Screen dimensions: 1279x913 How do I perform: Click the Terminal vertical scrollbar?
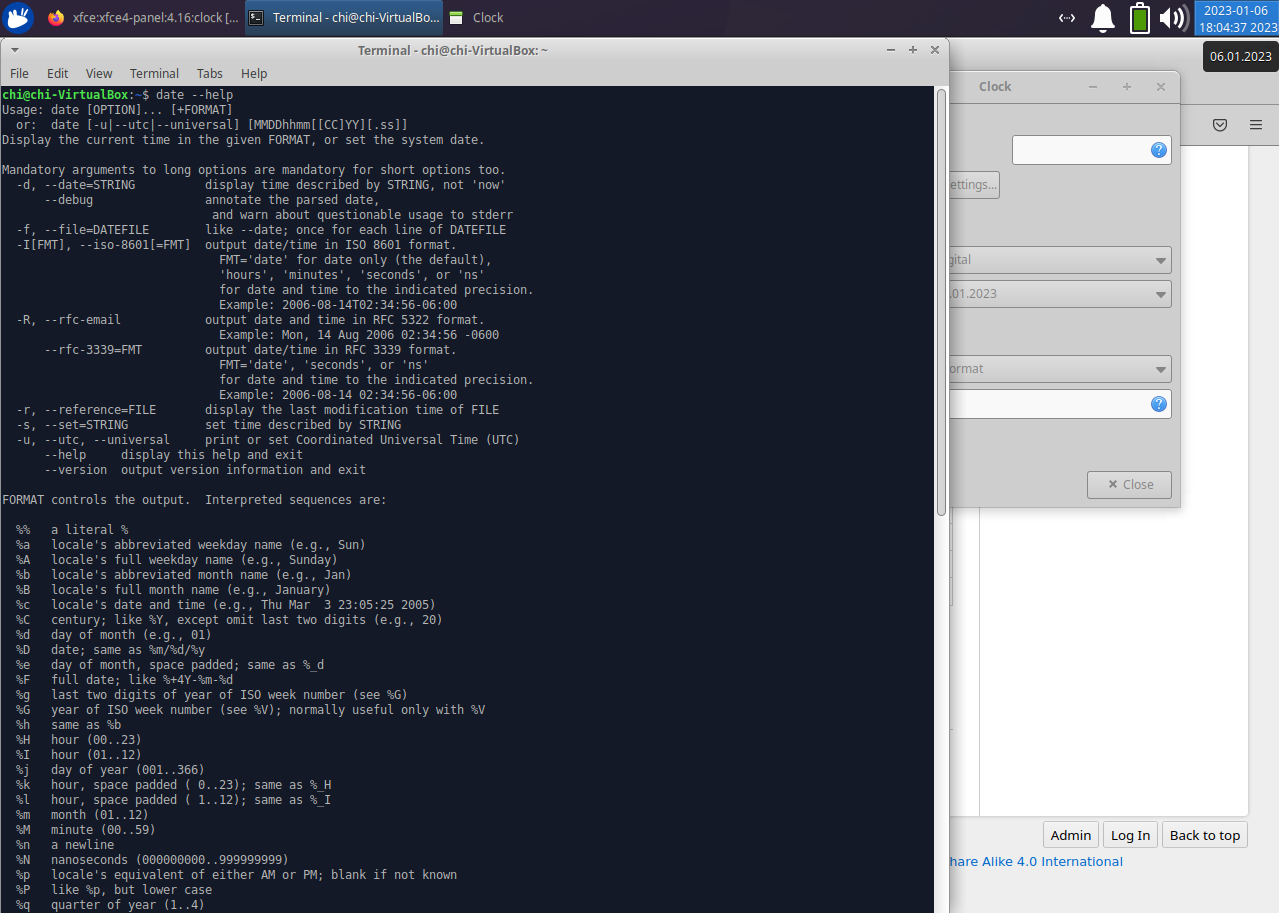(x=941, y=301)
